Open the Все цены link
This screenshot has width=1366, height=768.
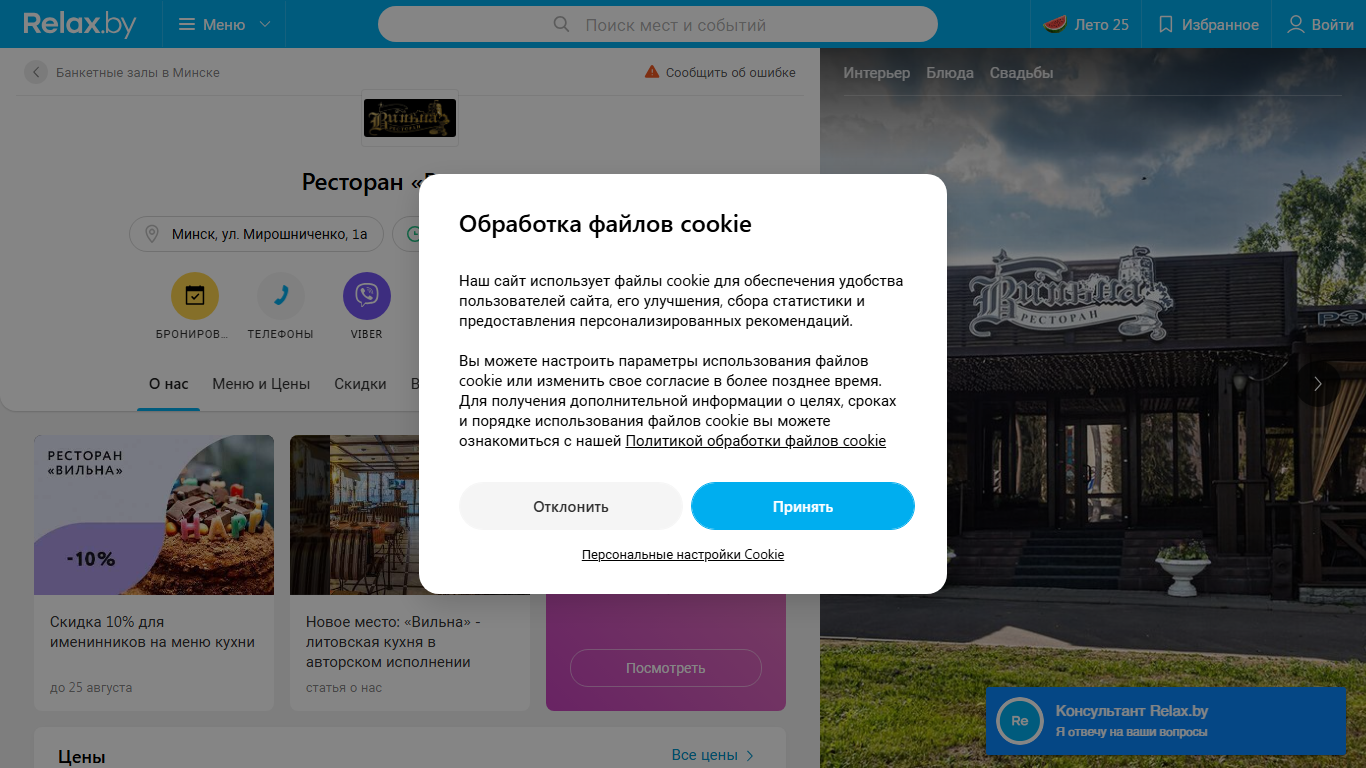click(x=705, y=755)
